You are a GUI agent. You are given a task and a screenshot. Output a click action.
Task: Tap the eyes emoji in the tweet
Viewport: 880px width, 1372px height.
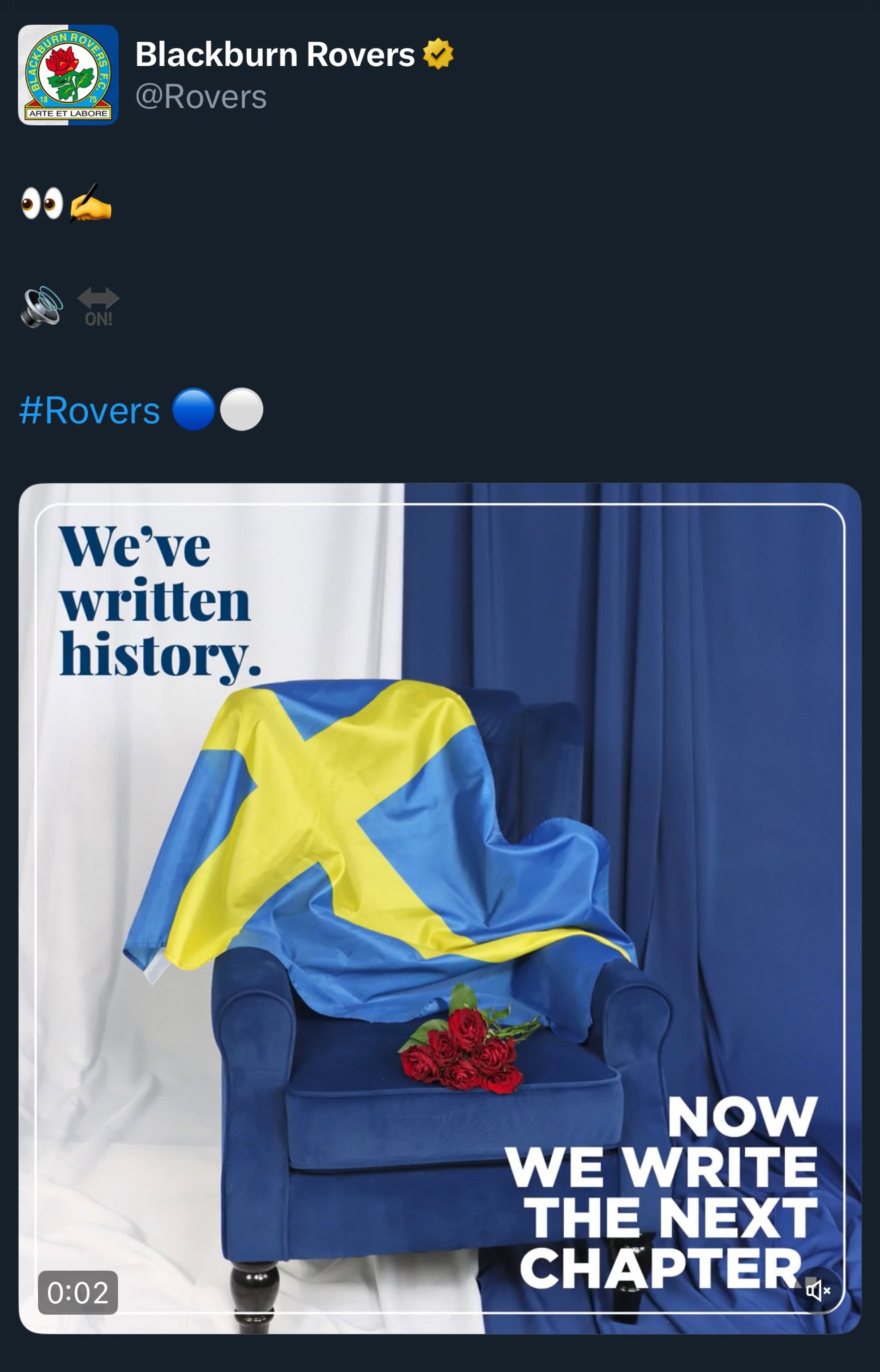coord(42,203)
